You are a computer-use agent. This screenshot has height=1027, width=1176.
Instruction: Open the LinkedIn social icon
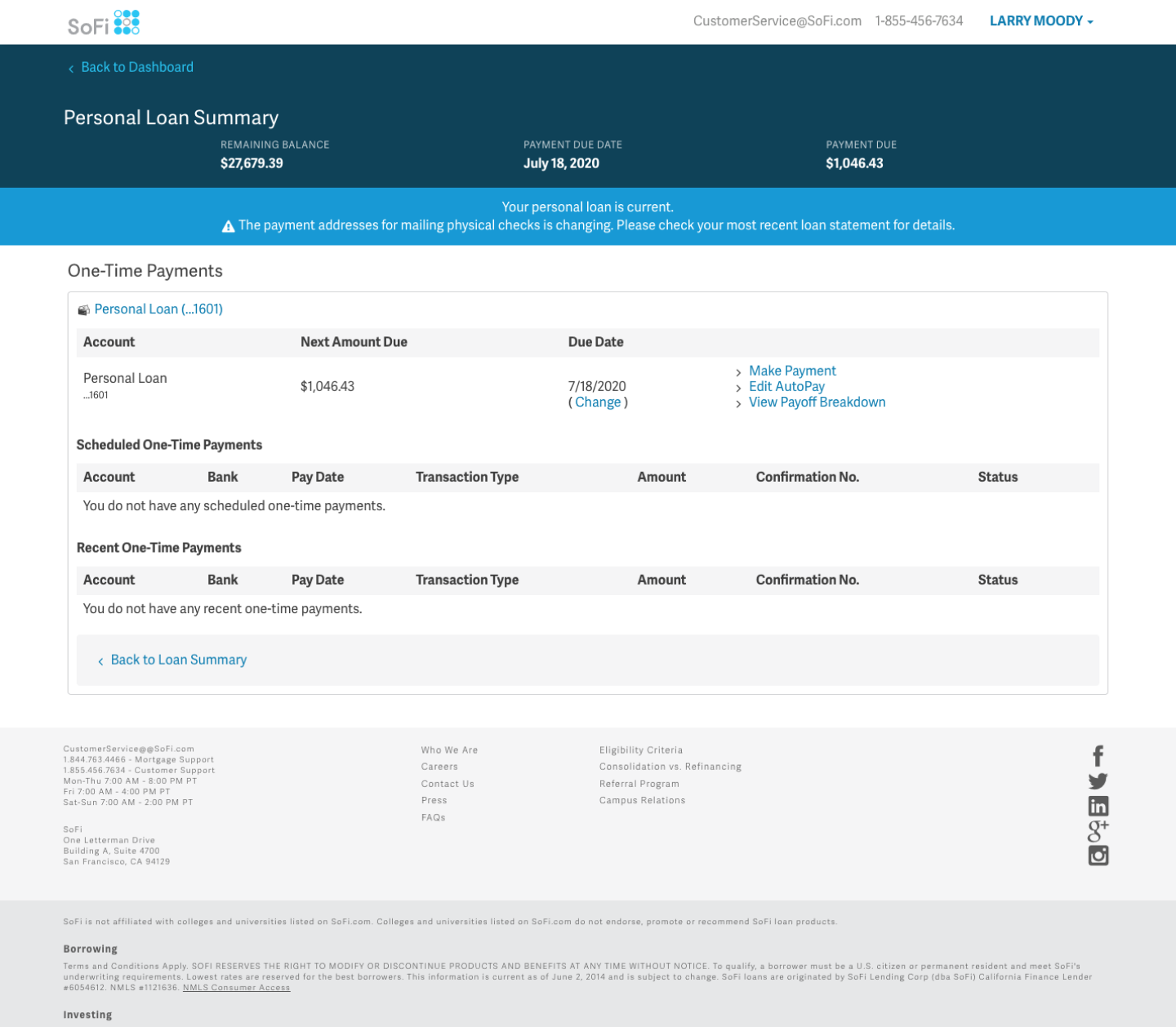click(1098, 807)
